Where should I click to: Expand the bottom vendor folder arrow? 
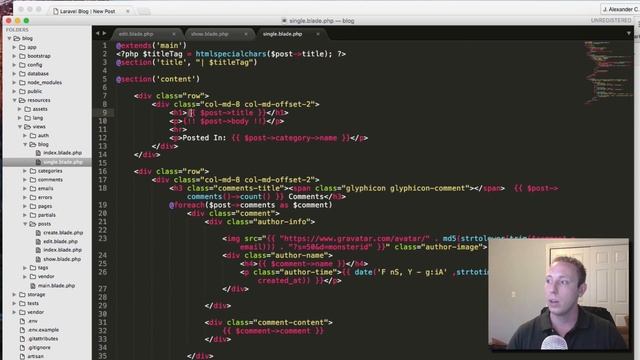(x=14, y=312)
